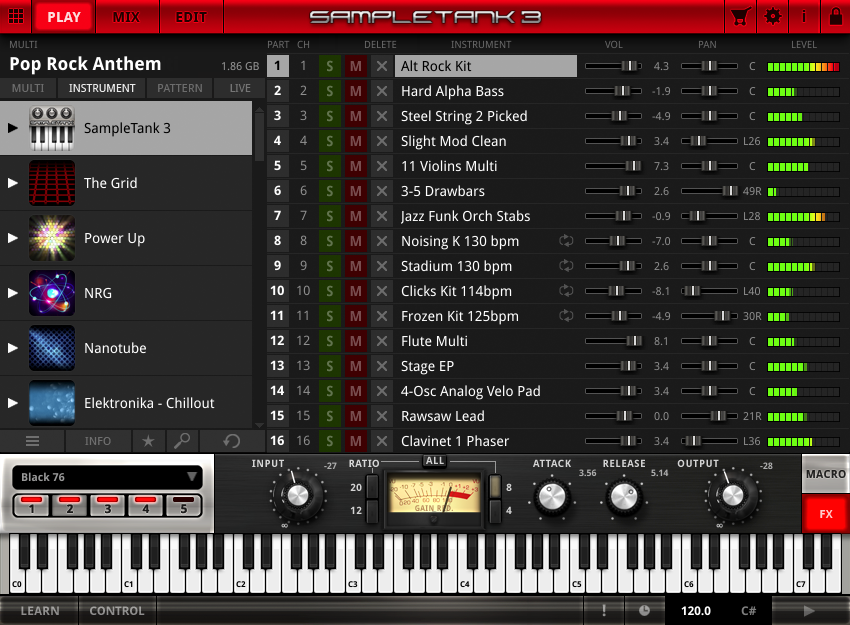Click the list menu icon below browser
The width and height of the screenshot is (850, 625).
pyautogui.click(x=32, y=440)
